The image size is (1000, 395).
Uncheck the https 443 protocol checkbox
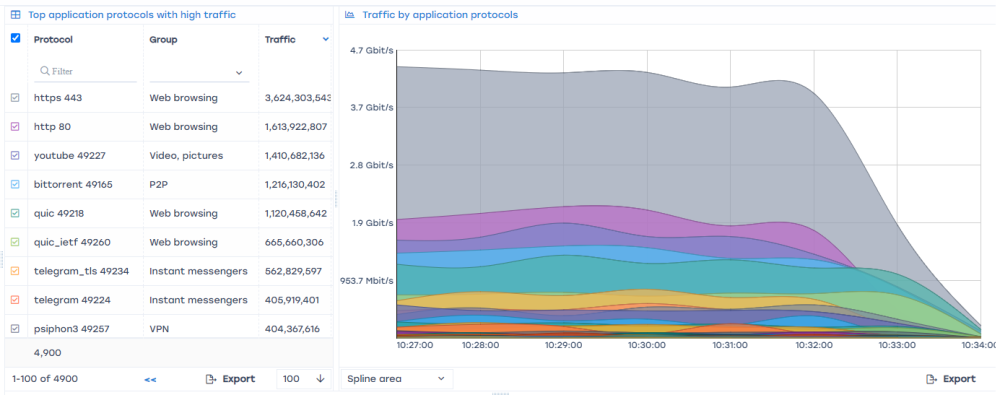pyautogui.click(x=16, y=98)
